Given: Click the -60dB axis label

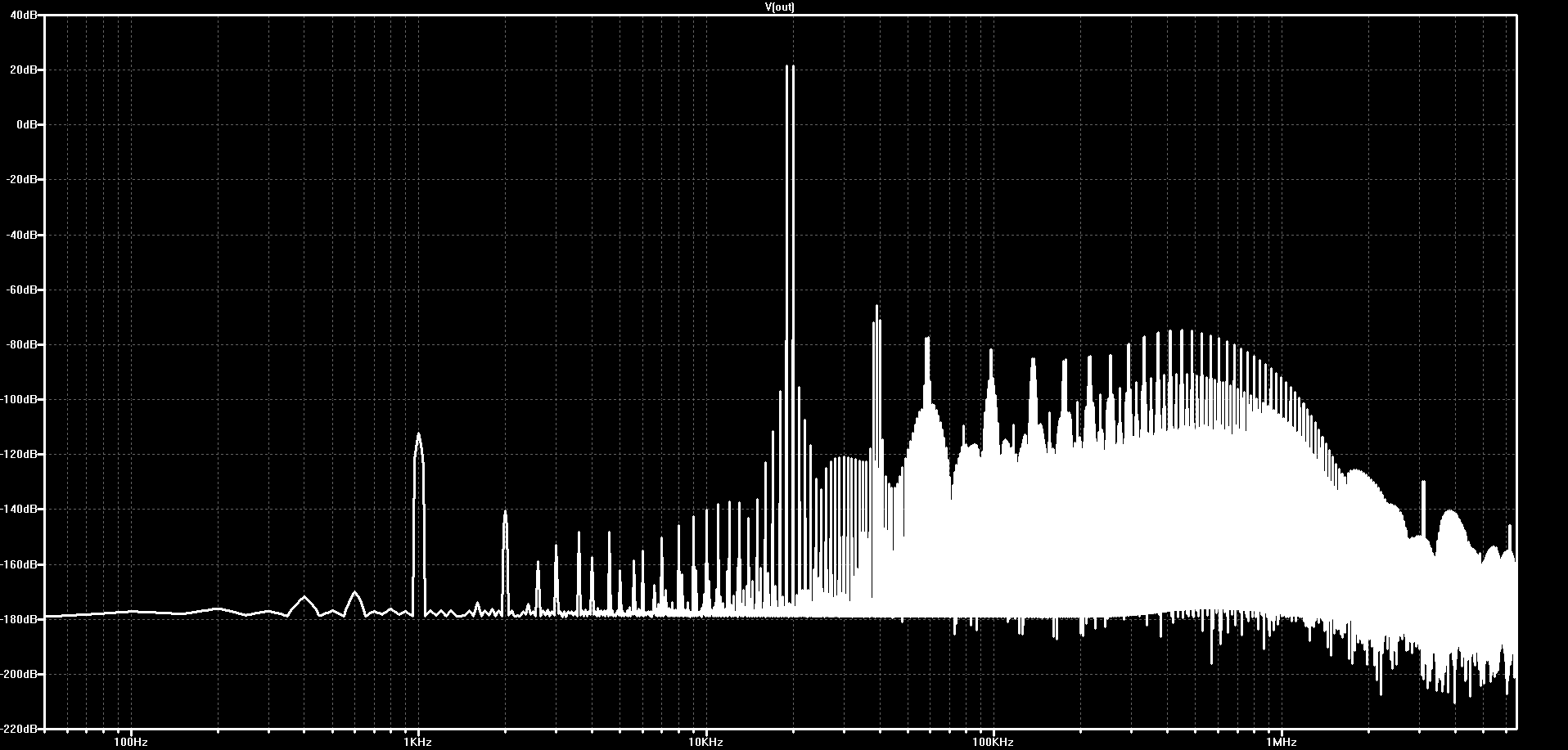Looking at the screenshot, I should click(x=22, y=290).
